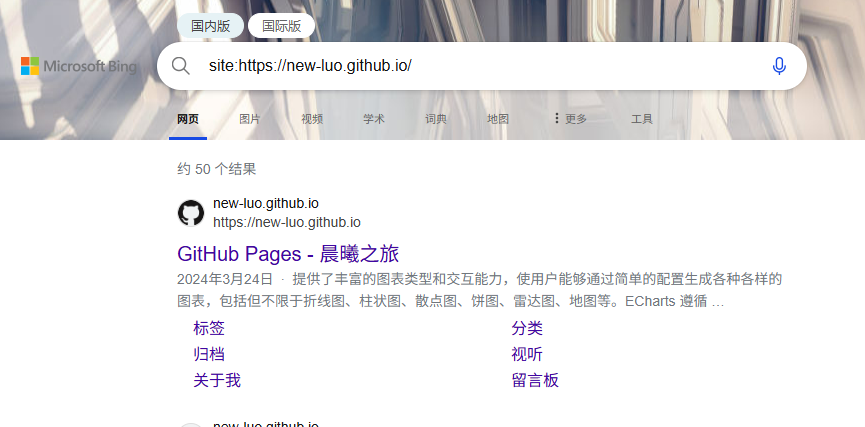Click the new-luo.github.io site name
The image size is (865, 427).
point(266,204)
